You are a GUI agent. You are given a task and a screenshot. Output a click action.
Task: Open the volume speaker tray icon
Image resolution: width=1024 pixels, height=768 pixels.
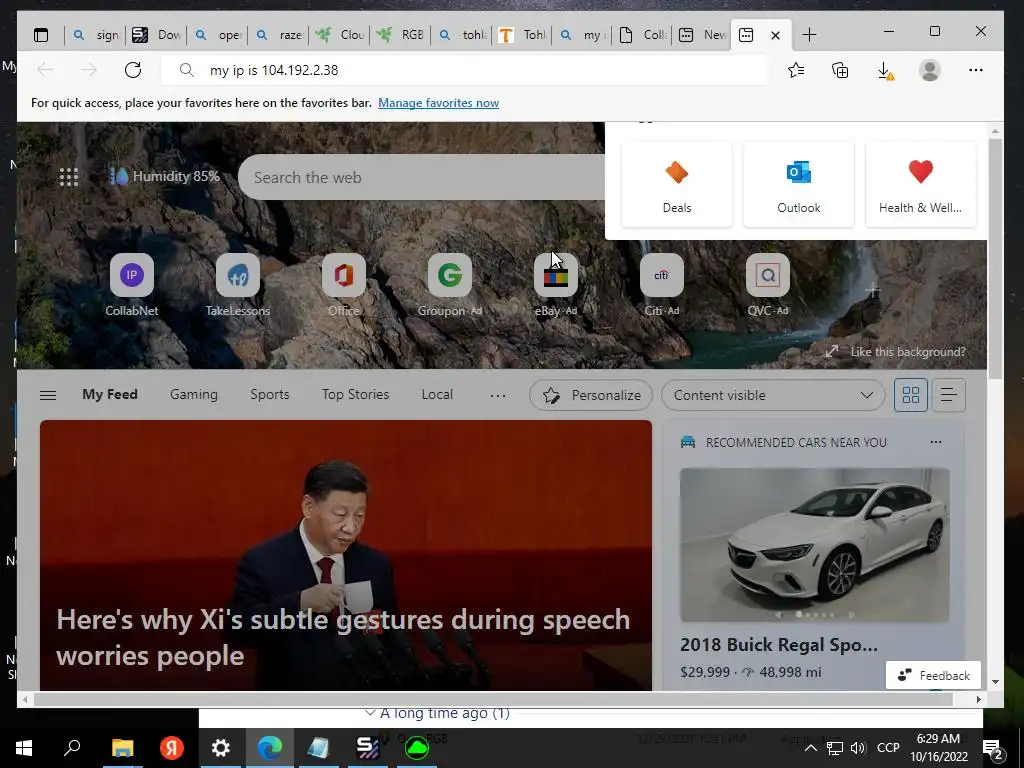pos(858,748)
